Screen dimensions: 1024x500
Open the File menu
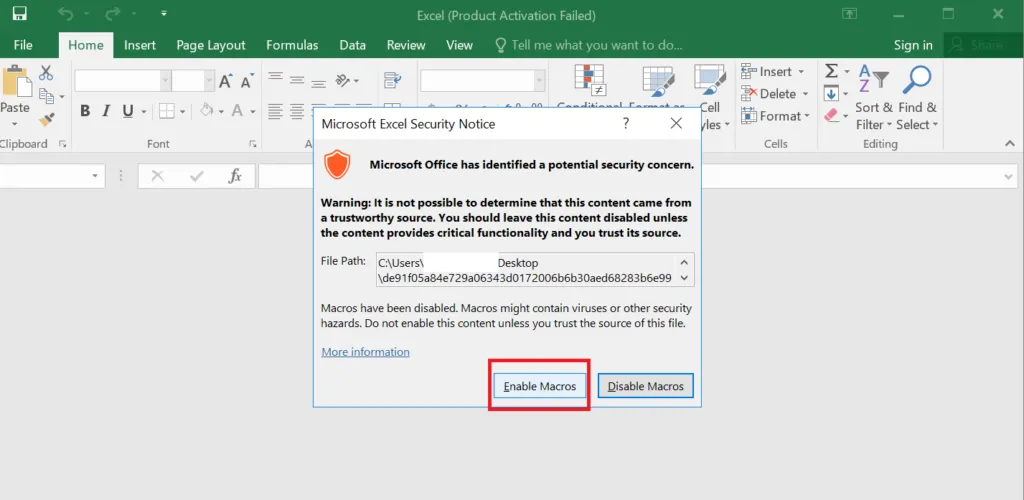click(x=23, y=45)
